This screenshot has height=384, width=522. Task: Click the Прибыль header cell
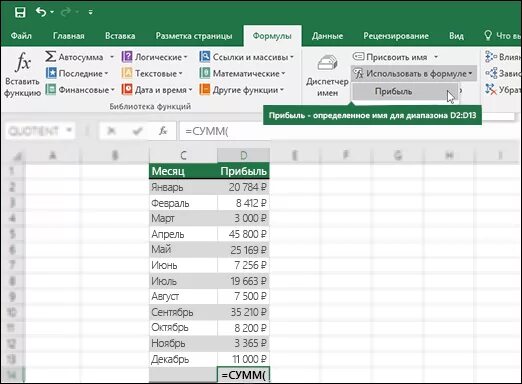[x=243, y=171]
